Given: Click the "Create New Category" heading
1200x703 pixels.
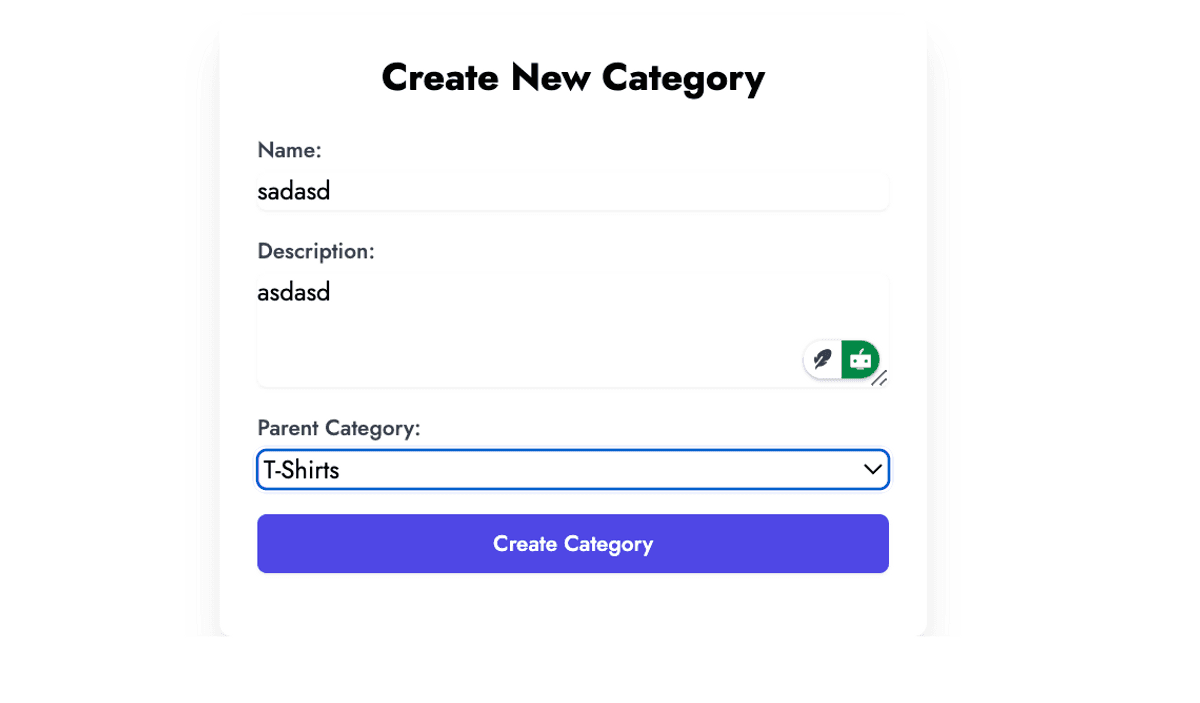Looking at the screenshot, I should point(573,78).
